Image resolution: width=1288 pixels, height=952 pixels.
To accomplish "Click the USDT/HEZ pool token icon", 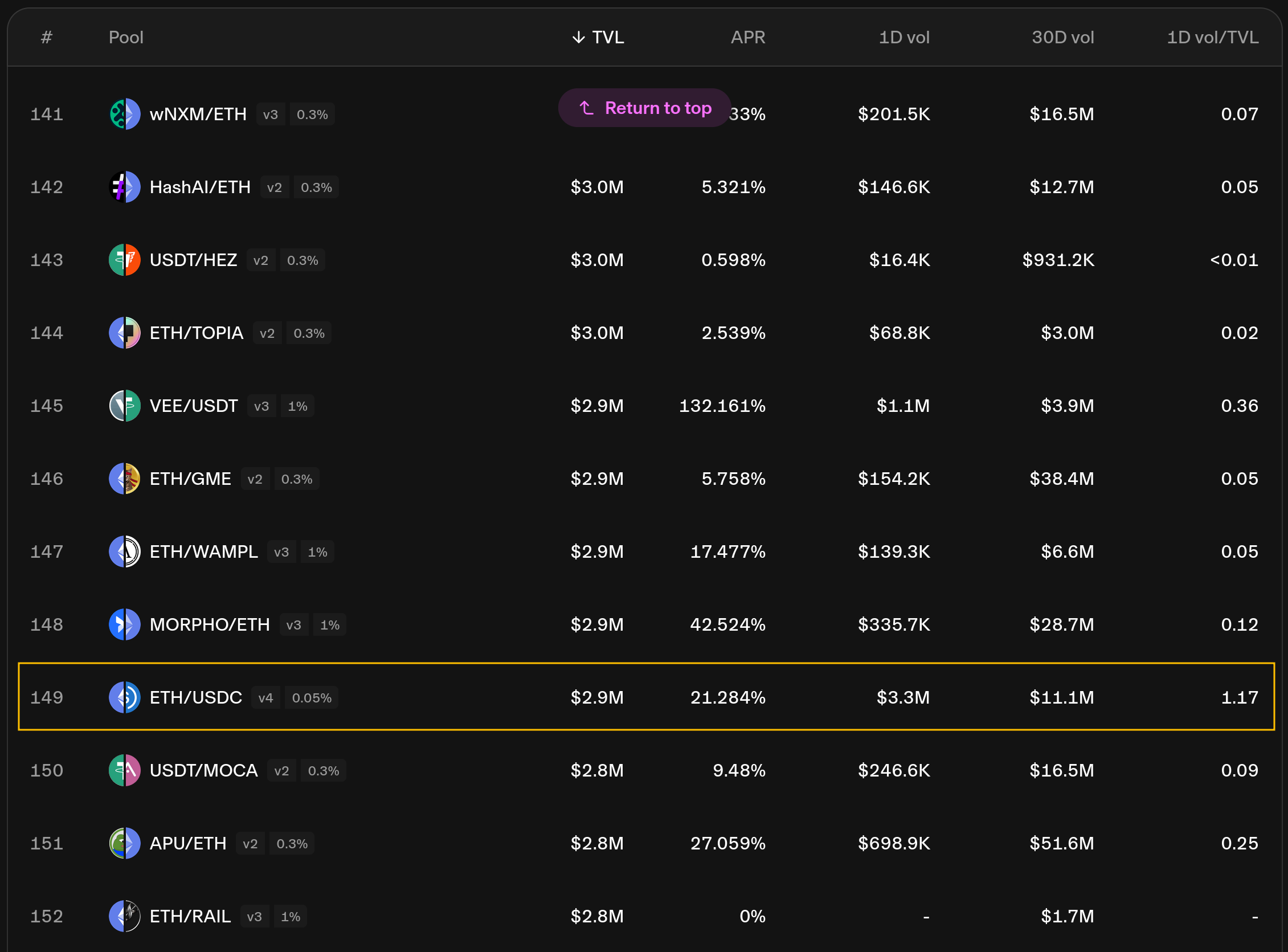I will [x=125, y=260].
